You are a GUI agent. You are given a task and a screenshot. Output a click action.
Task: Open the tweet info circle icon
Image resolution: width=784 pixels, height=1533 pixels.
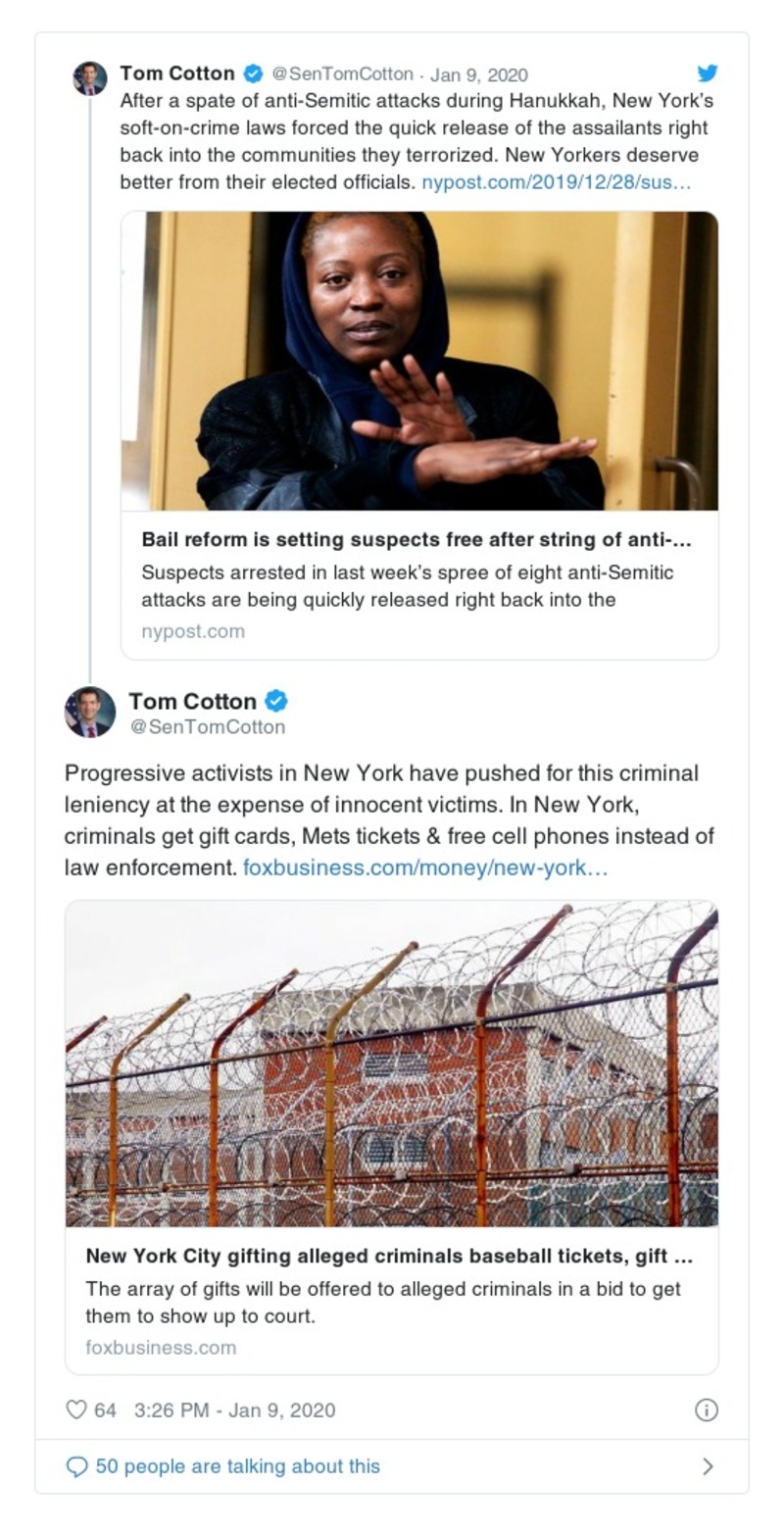tap(706, 1409)
